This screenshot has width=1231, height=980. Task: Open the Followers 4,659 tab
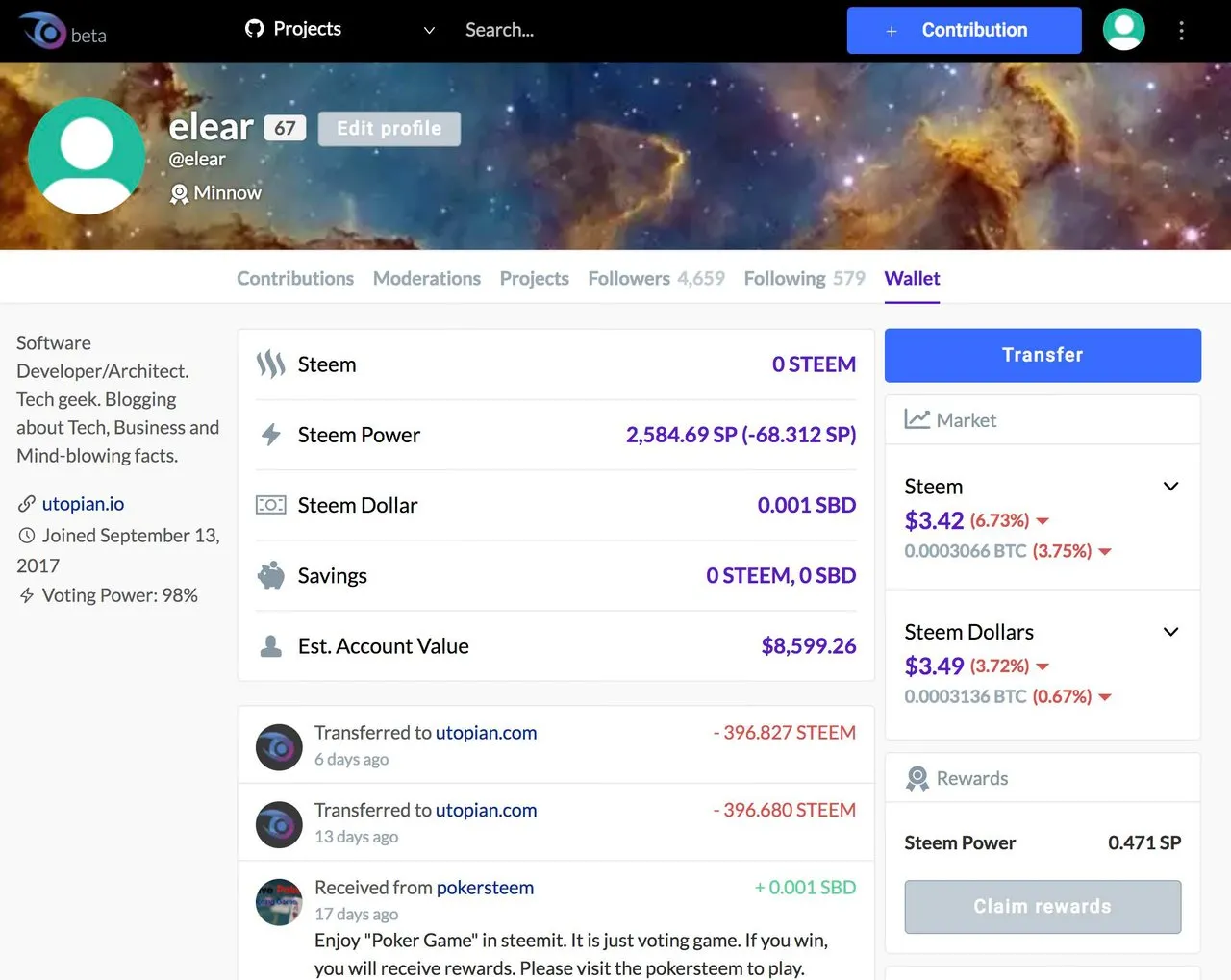pyautogui.click(x=657, y=278)
